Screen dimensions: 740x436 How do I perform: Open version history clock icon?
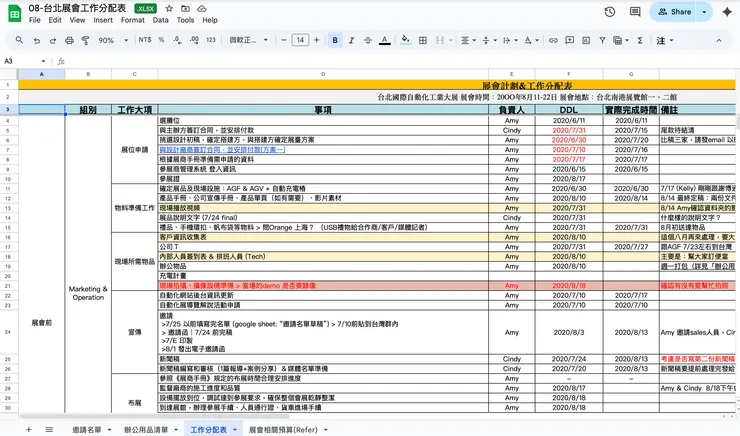(610, 12)
